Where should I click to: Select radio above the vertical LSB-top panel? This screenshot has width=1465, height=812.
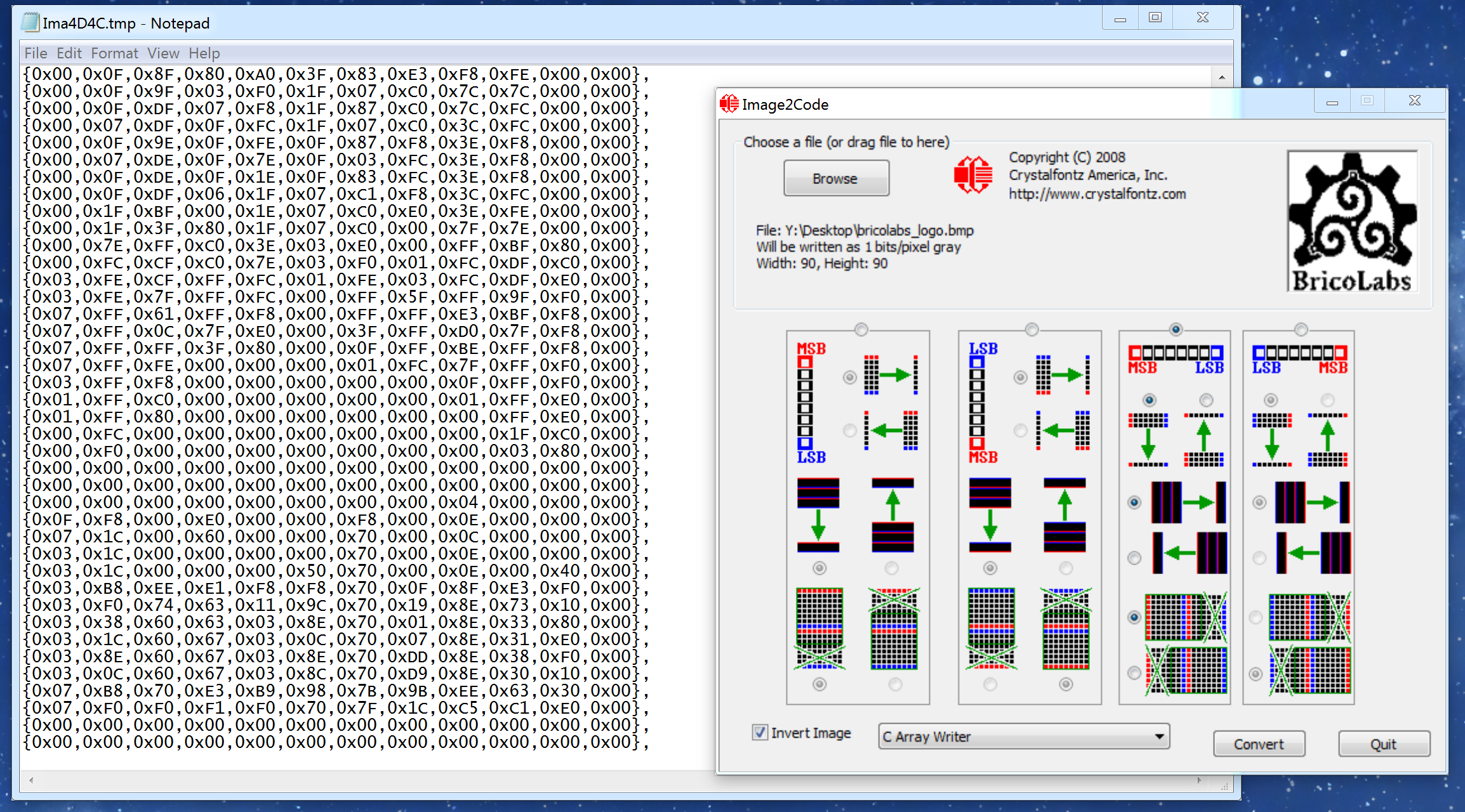point(1031,329)
